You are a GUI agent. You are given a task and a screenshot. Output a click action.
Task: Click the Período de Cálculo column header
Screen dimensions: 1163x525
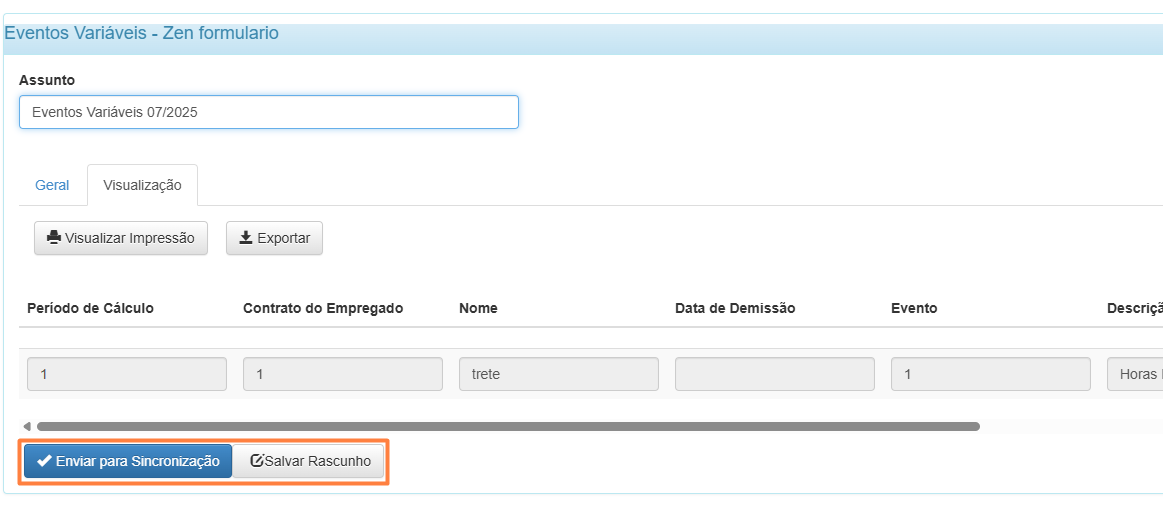(90, 308)
